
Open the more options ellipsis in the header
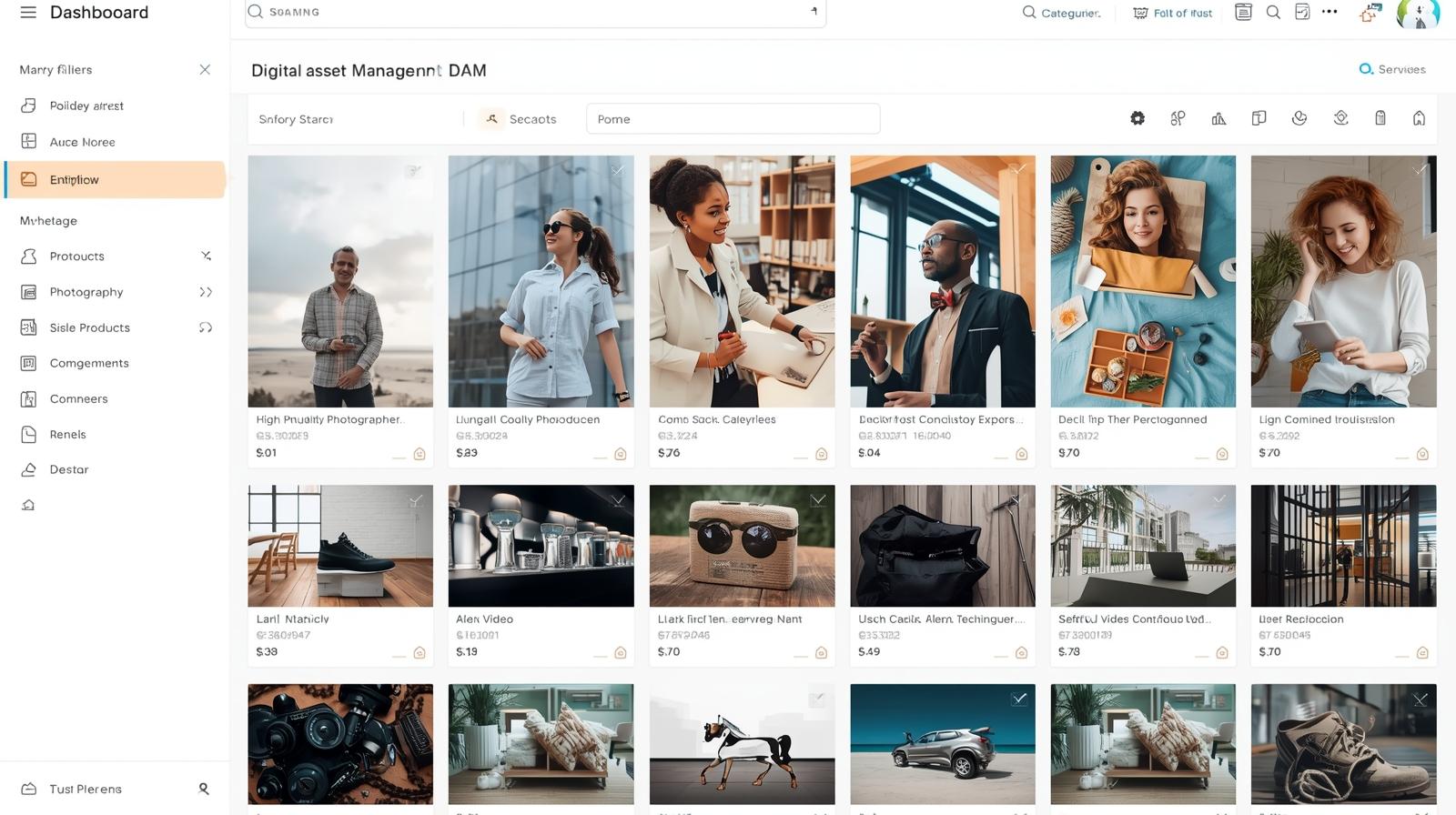point(1330,12)
